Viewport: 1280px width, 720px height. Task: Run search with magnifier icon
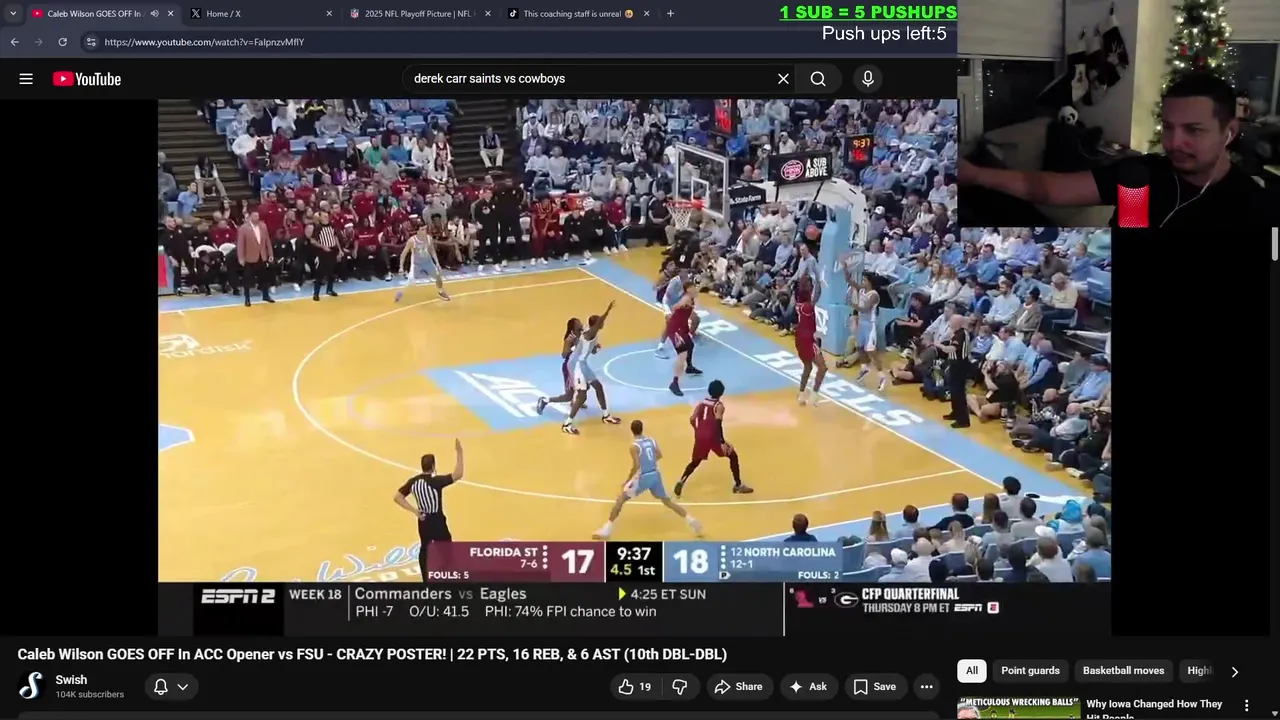818,79
